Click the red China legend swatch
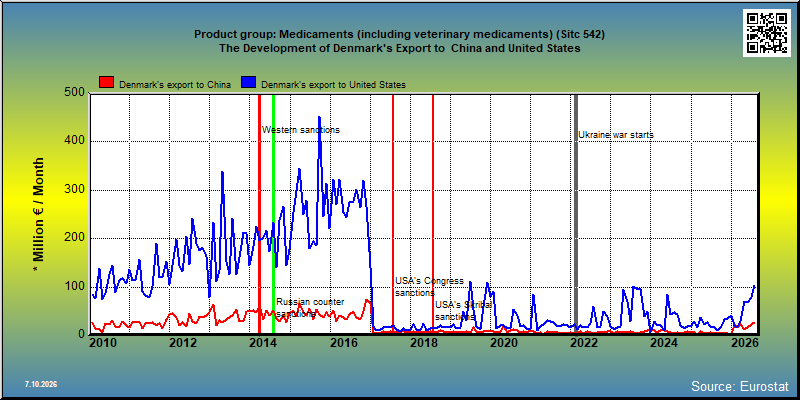Screen dimensions: 800x400 (x=107, y=83)
